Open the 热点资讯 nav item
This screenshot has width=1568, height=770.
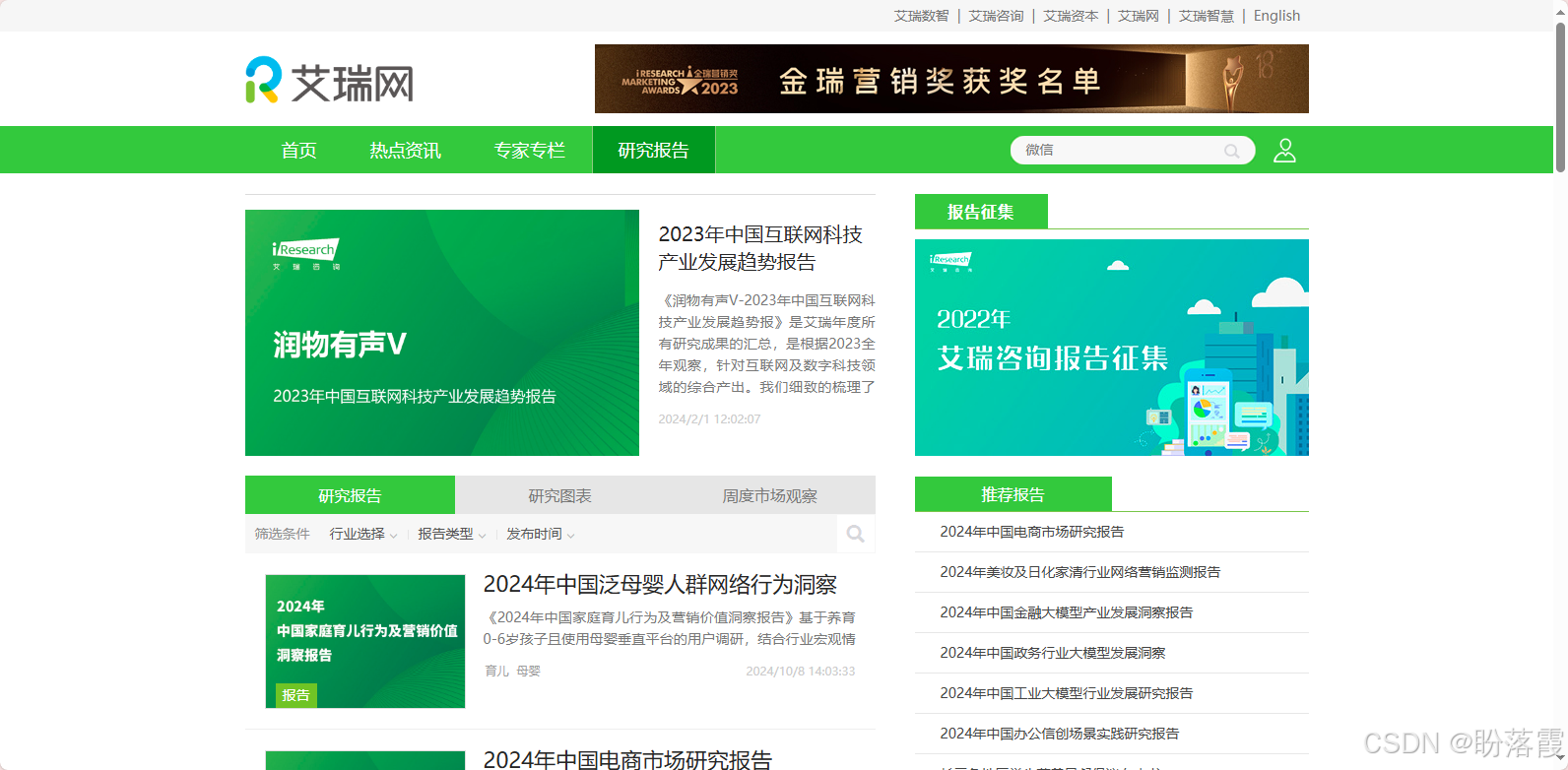click(x=406, y=150)
